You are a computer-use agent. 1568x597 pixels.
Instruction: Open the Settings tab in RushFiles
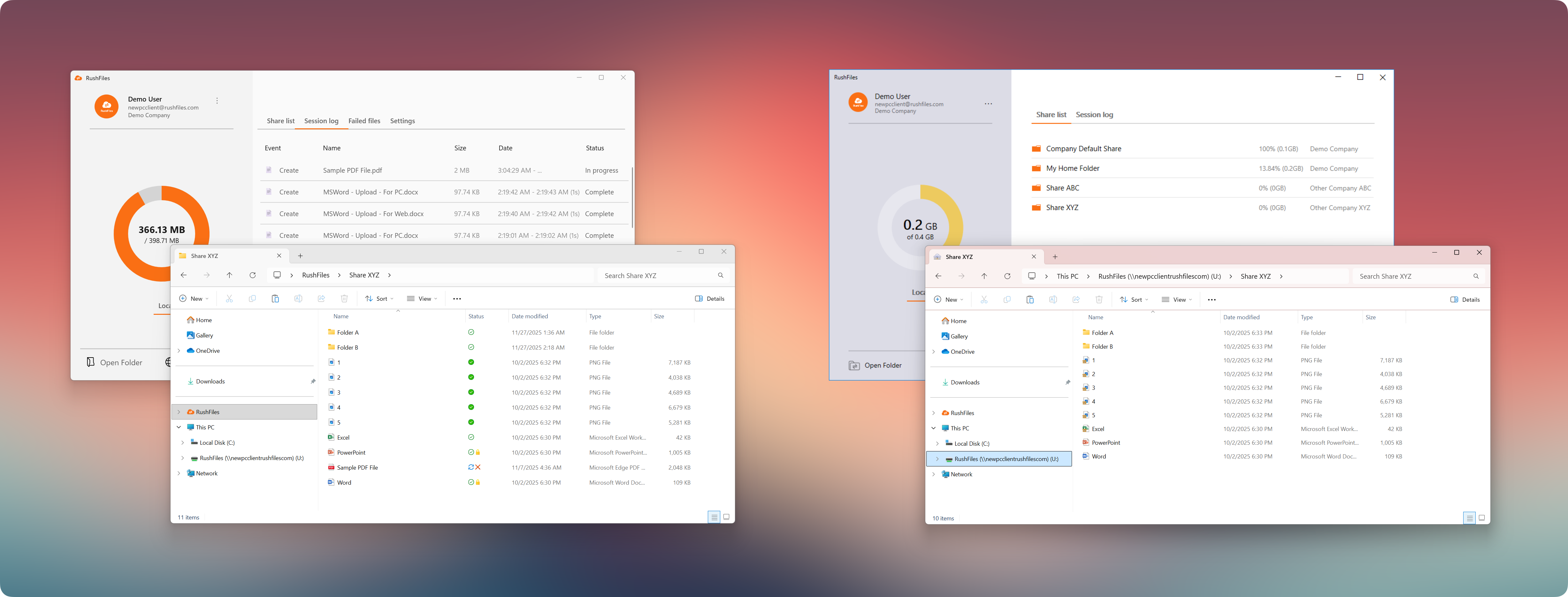tap(402, 121)
